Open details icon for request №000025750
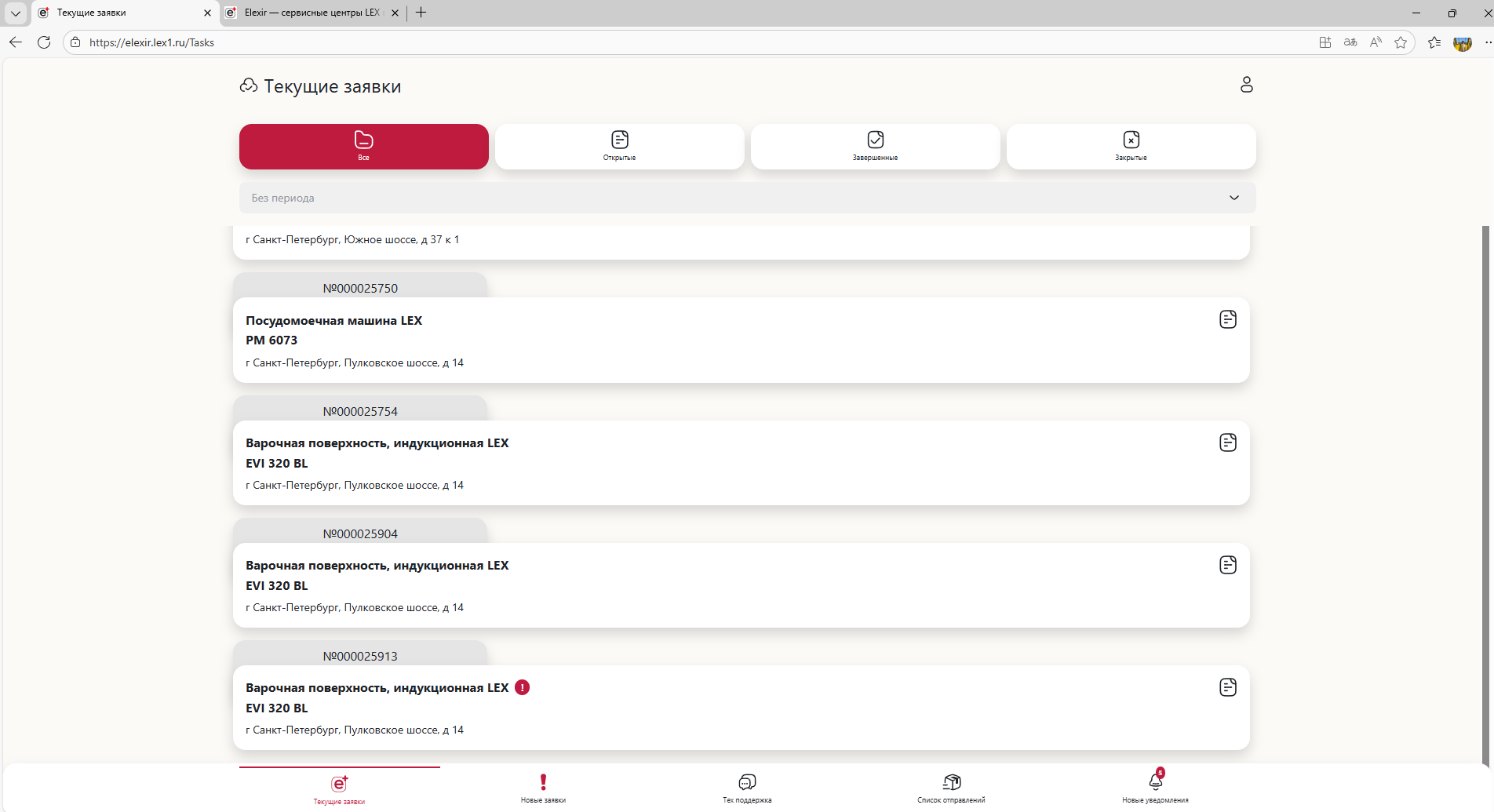This screenshot has width=1494, height=812. tap(1227, 319)
